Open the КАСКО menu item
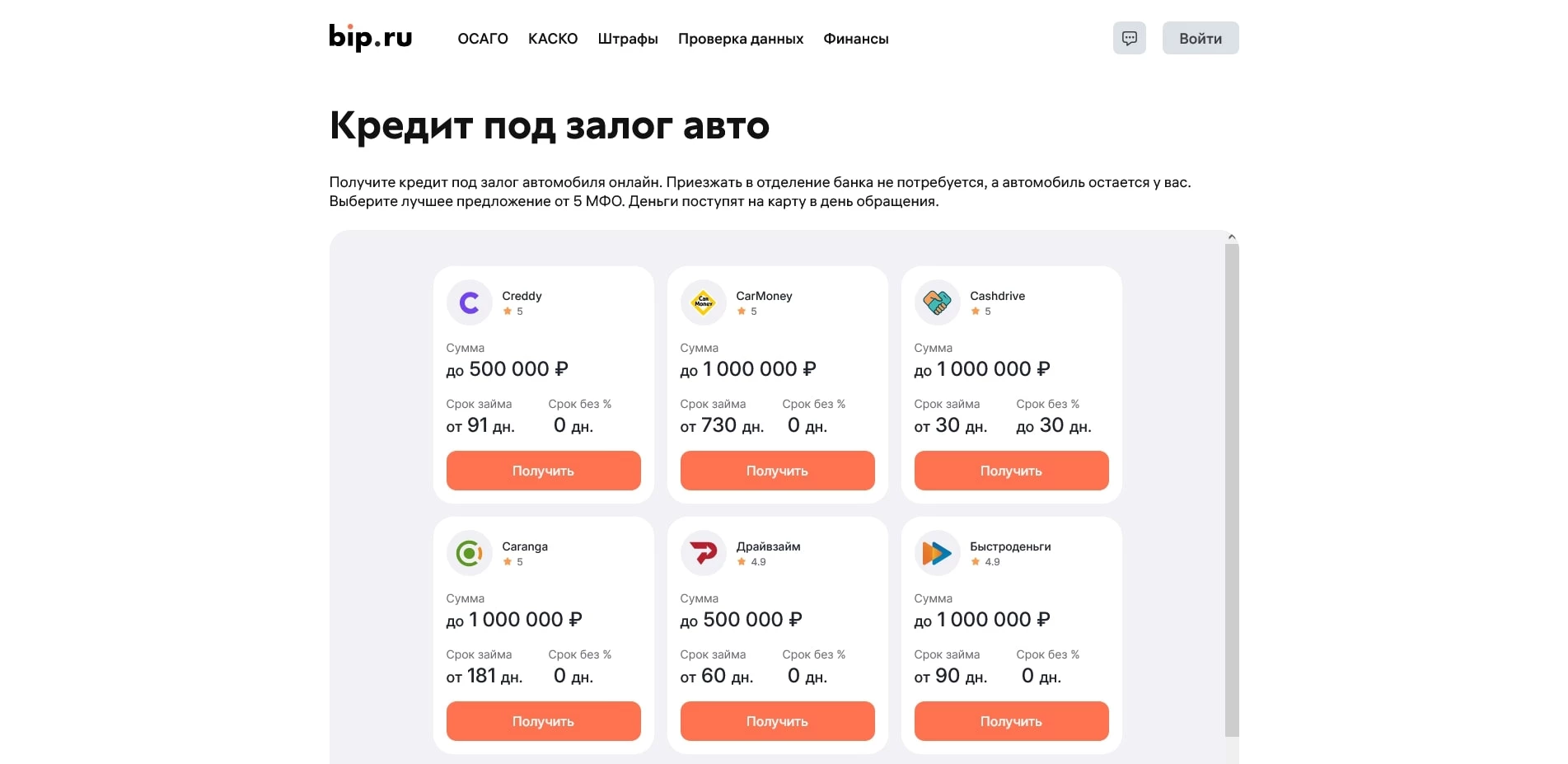The width and height of the screenshot is (1568, 764). 553,39
